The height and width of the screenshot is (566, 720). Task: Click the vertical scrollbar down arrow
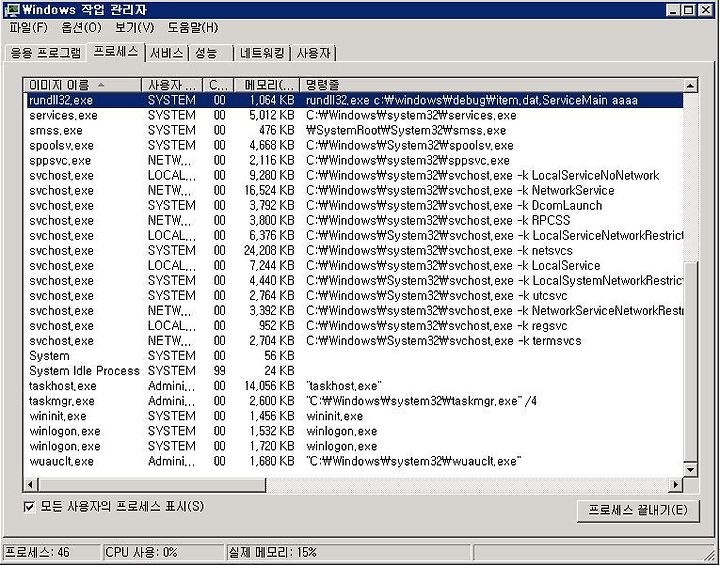(690, 469)
